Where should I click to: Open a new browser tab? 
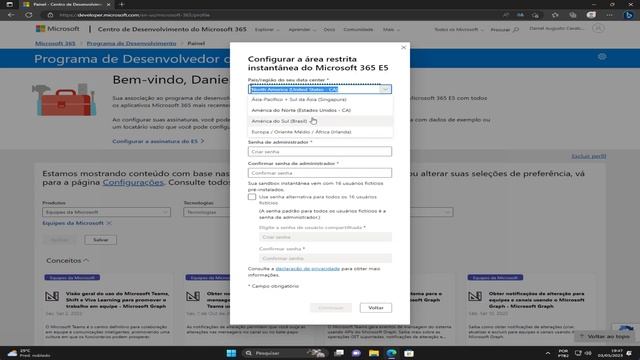click(122, 4)
